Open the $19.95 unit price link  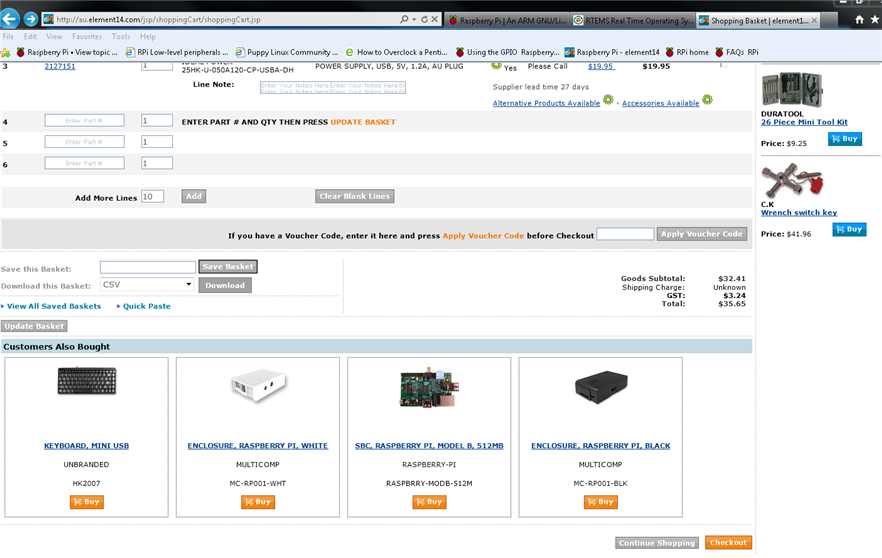click(601, 66)
